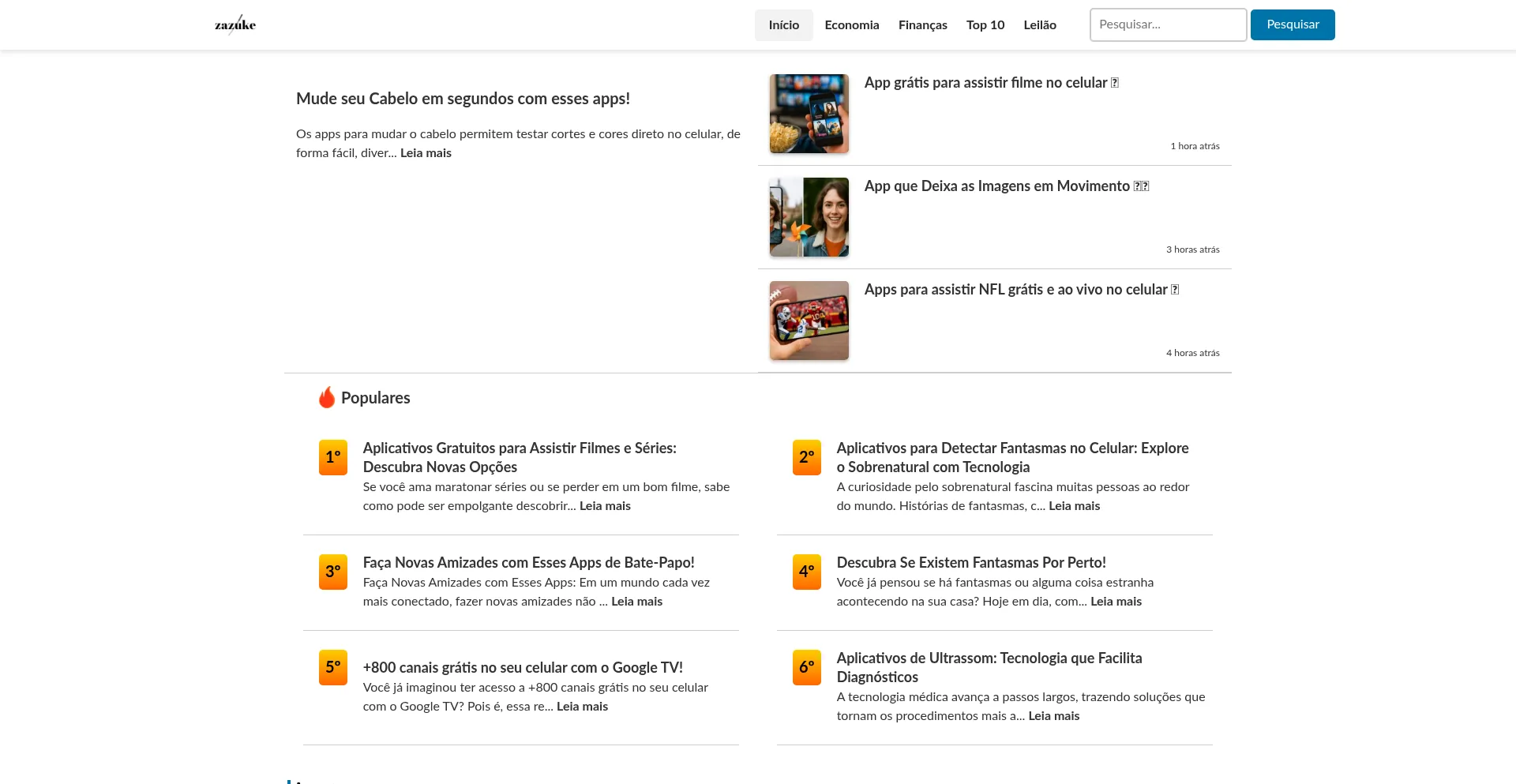This screenshot has width=1516, height=784.
Task: Click the zazuke logo
Action: (235, 25)
